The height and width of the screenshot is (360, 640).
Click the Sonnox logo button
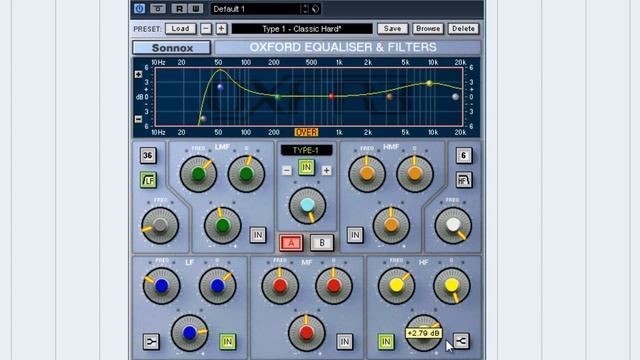pos(172,48)
